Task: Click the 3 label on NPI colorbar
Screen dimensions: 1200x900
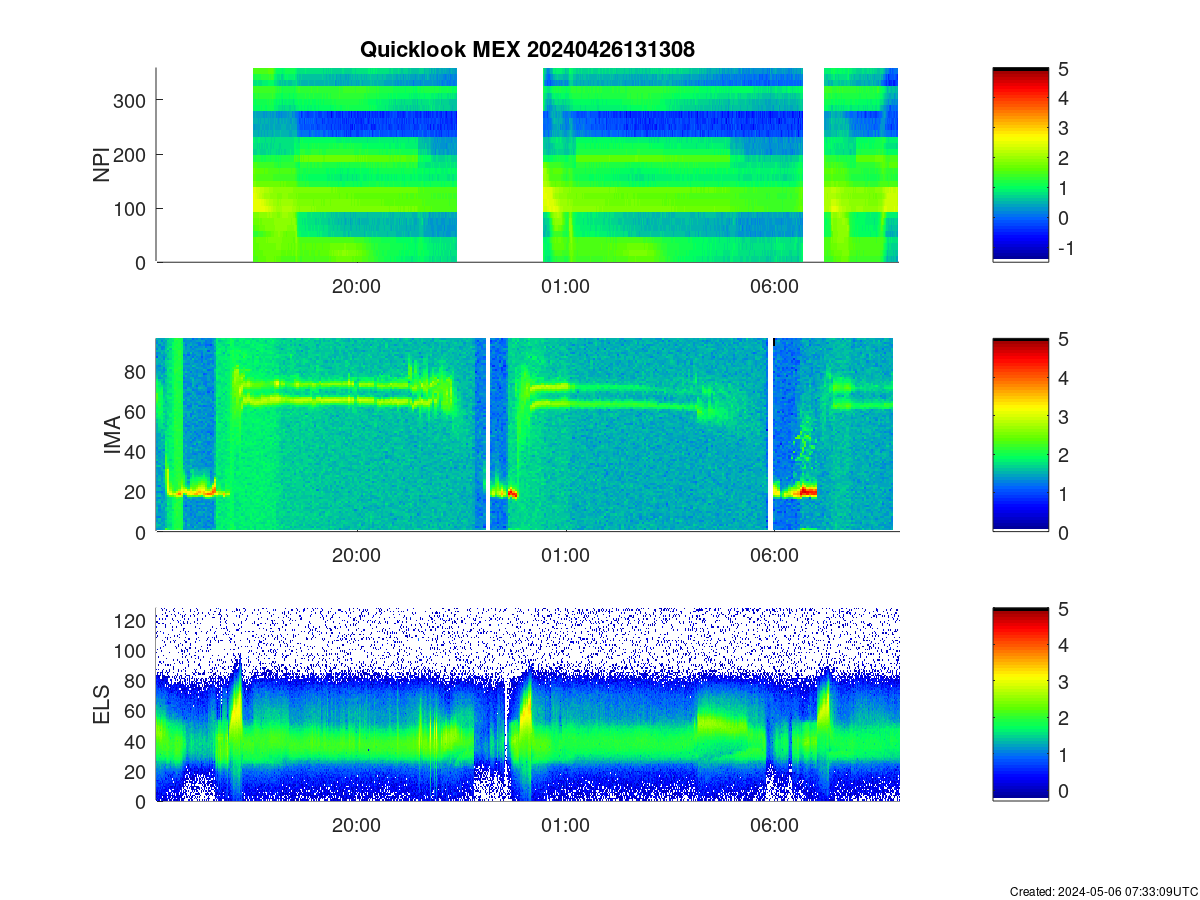Action: coord(1064,128)
